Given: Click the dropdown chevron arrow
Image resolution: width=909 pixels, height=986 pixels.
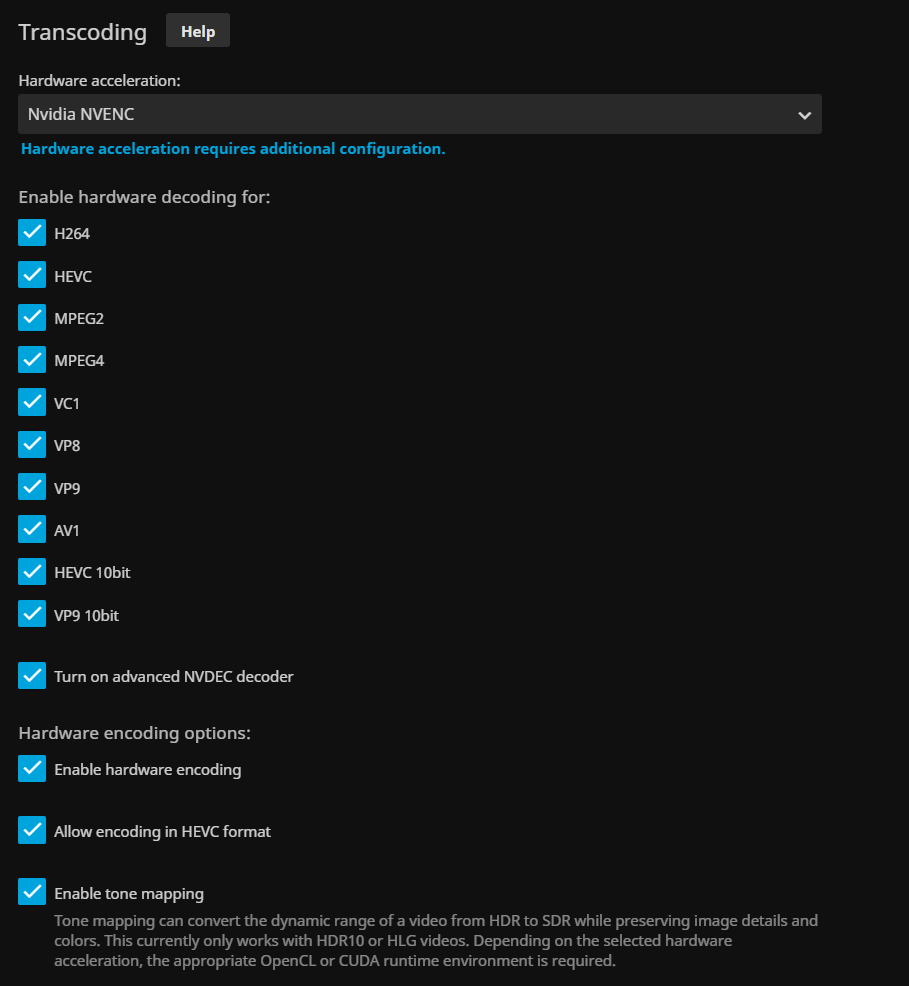Looking at the screenshot, I should tap(804, 116).
